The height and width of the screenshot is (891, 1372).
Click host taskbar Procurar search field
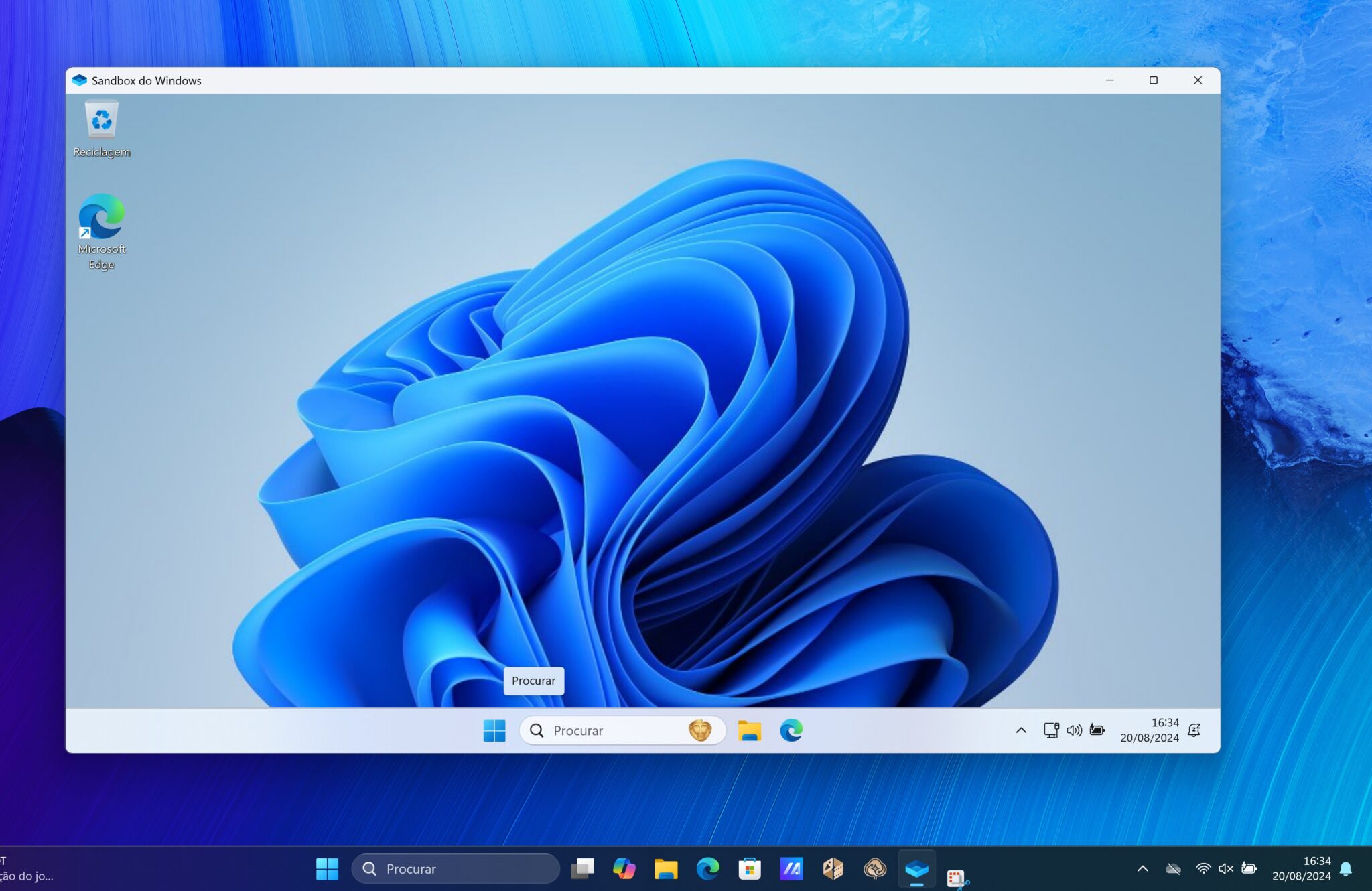(x=456, y=869)
